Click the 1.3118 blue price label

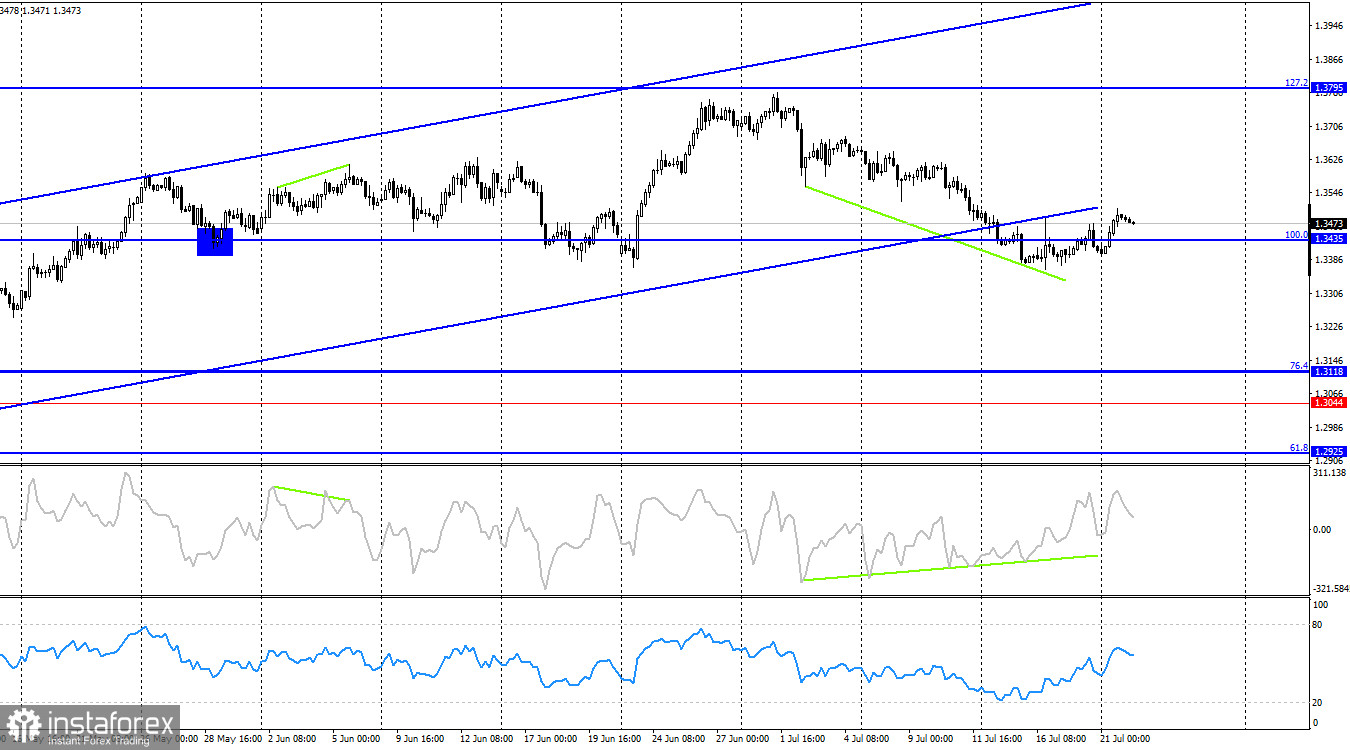click(1330, 371)
